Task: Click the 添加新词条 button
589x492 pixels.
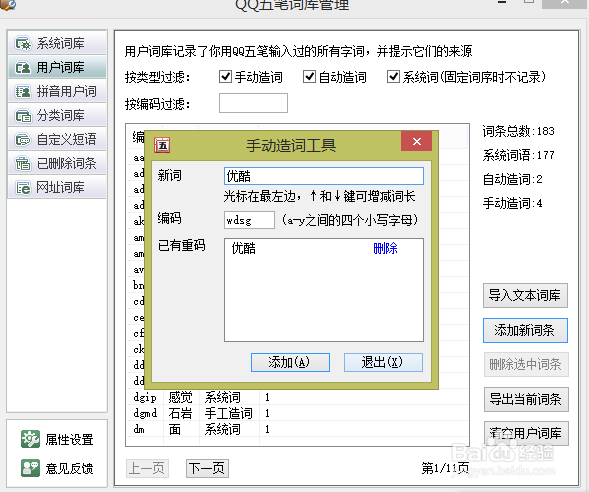Action: tap(525, 331)
